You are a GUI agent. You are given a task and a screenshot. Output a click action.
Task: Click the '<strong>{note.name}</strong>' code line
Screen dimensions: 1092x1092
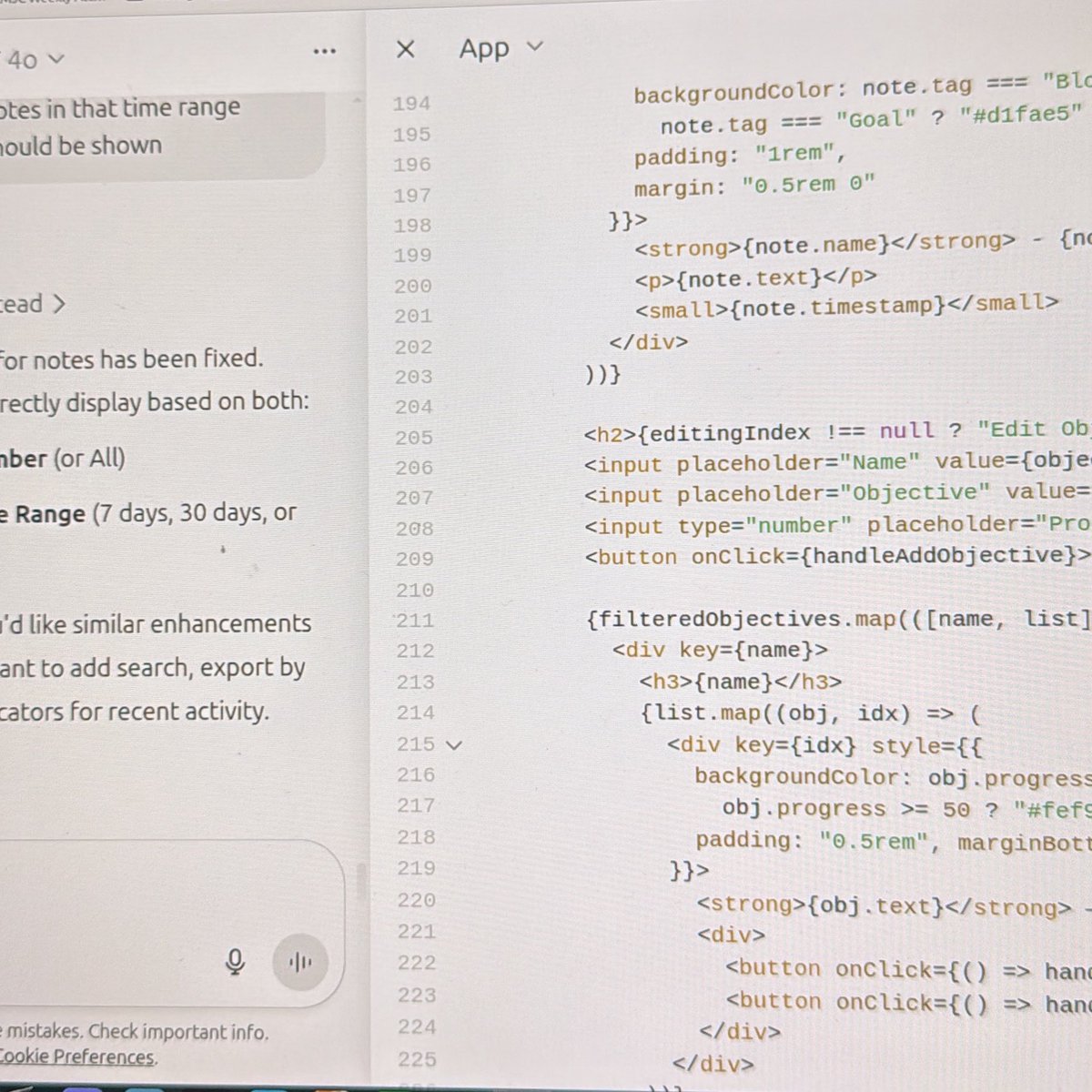click(863, 243)
